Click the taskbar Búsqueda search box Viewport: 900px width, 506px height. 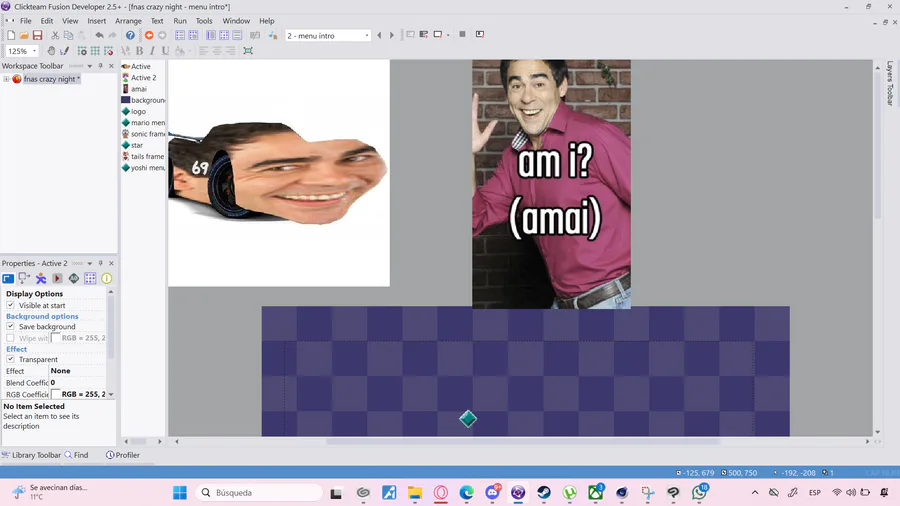(x=259, y=493)
